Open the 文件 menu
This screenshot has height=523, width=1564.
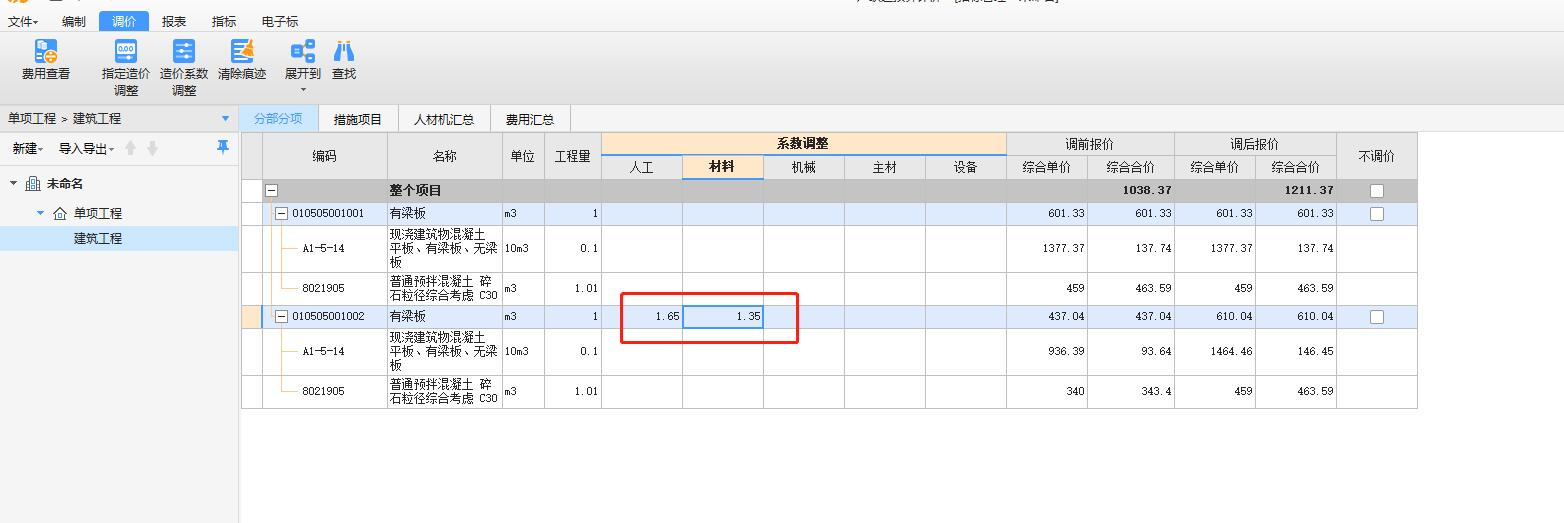[x=23, y=21]
